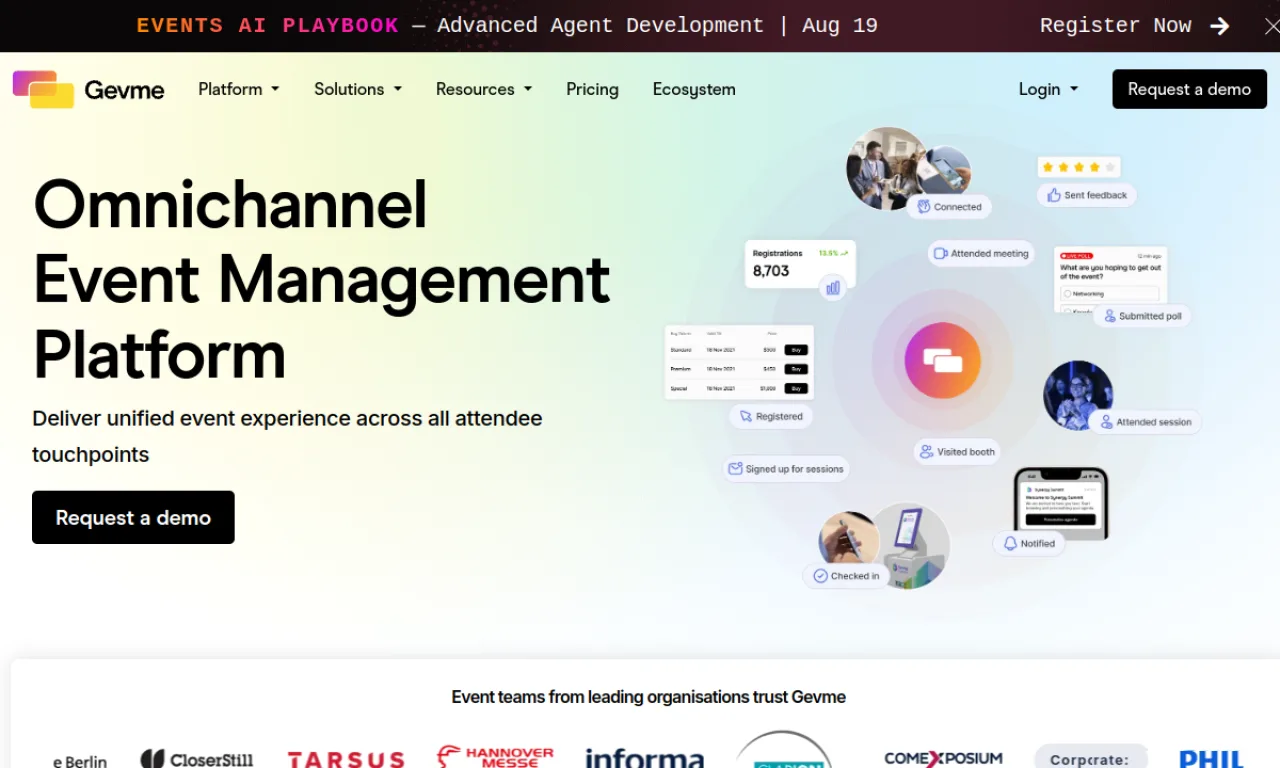Close the Events AI Playbook banner
Screen dimensions: 1280x768
click(1271, 26)
